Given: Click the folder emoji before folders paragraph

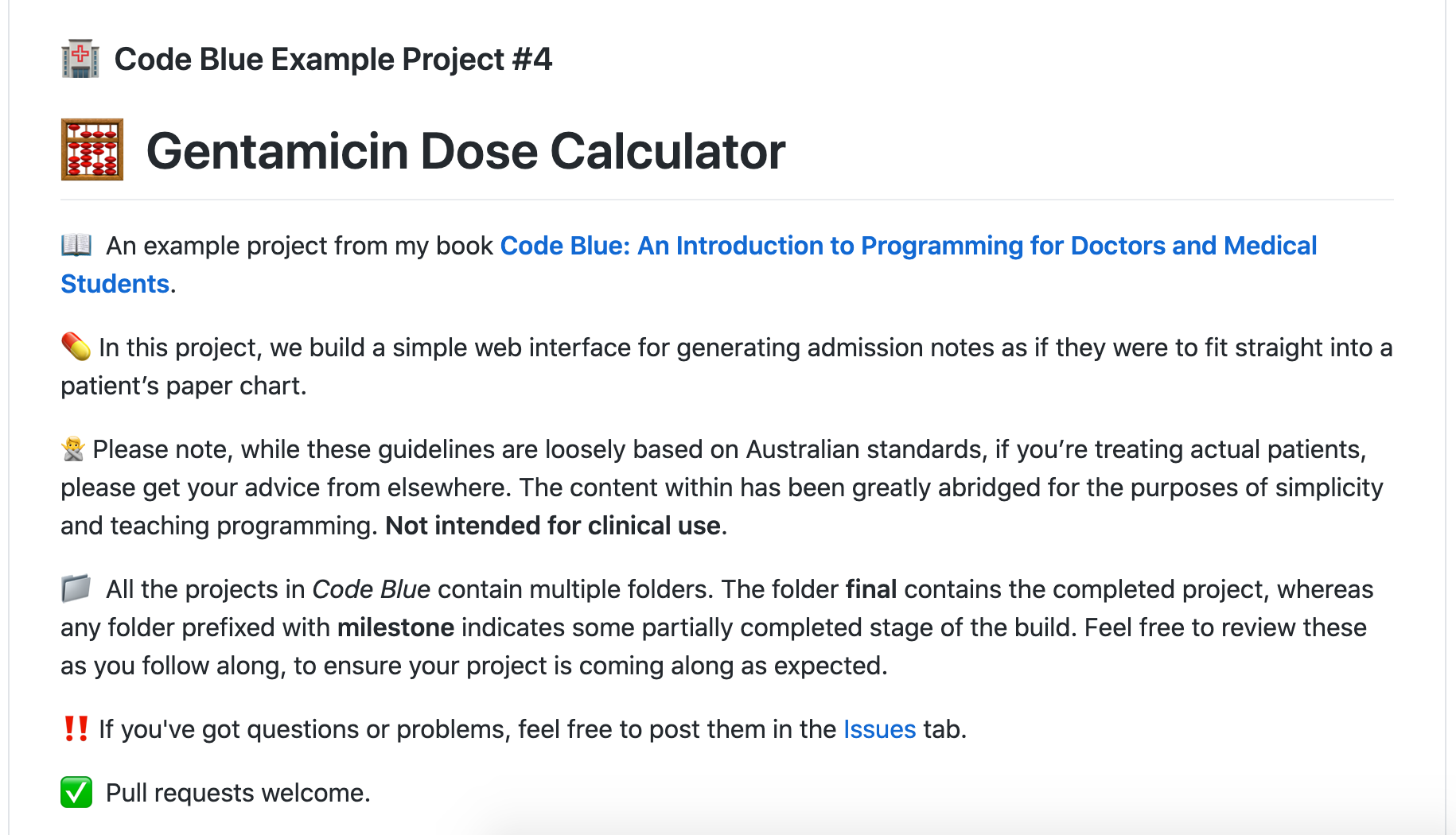Looking at the screenshot, I should 76,588.
